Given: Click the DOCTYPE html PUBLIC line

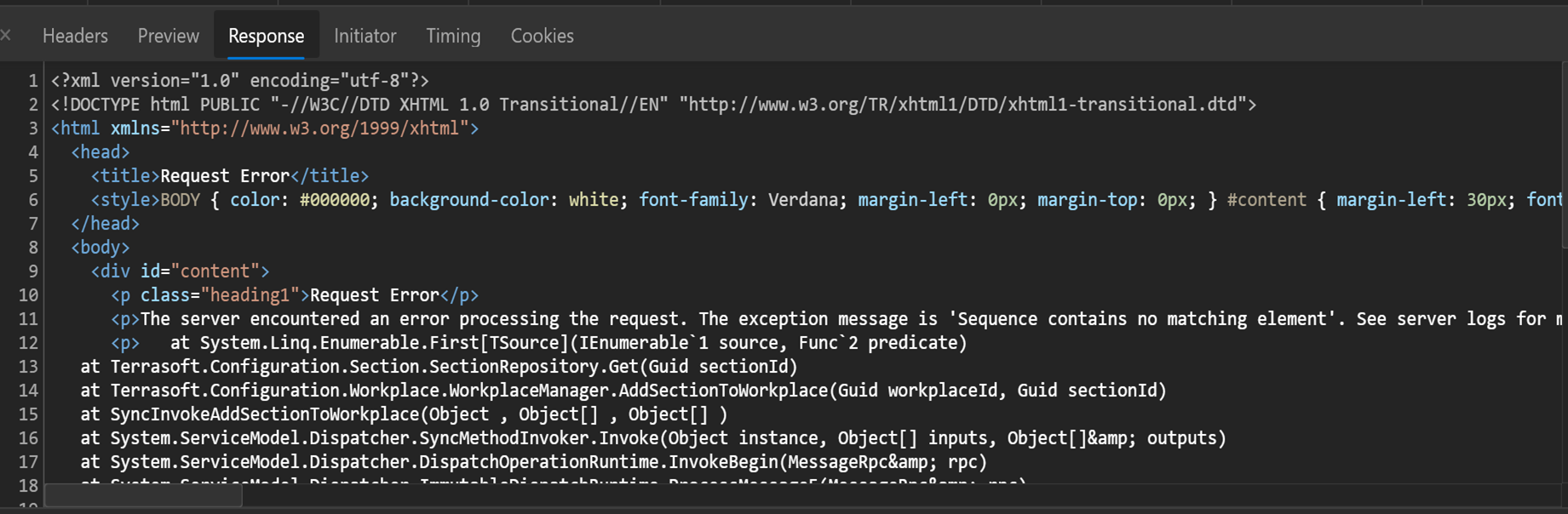Looking at the screenshot, I should point(653,105).
